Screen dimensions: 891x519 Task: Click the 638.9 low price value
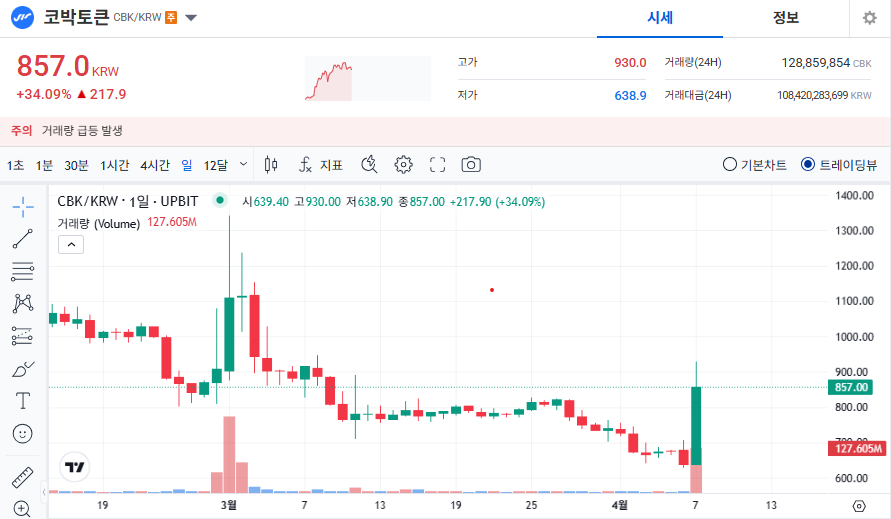point(630,96)
